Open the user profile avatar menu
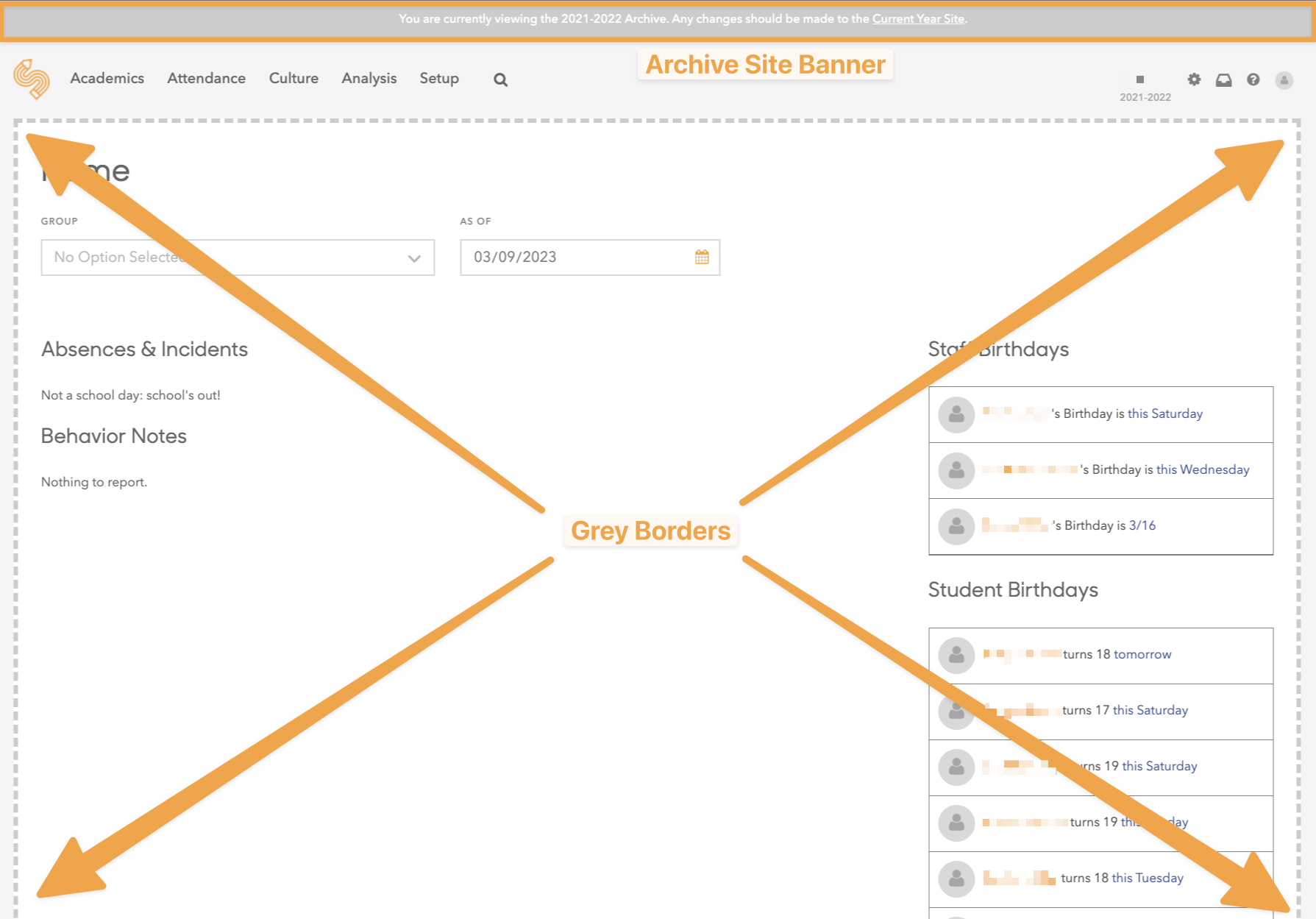Screen dimensions: 1316x919 point(1284,79)
